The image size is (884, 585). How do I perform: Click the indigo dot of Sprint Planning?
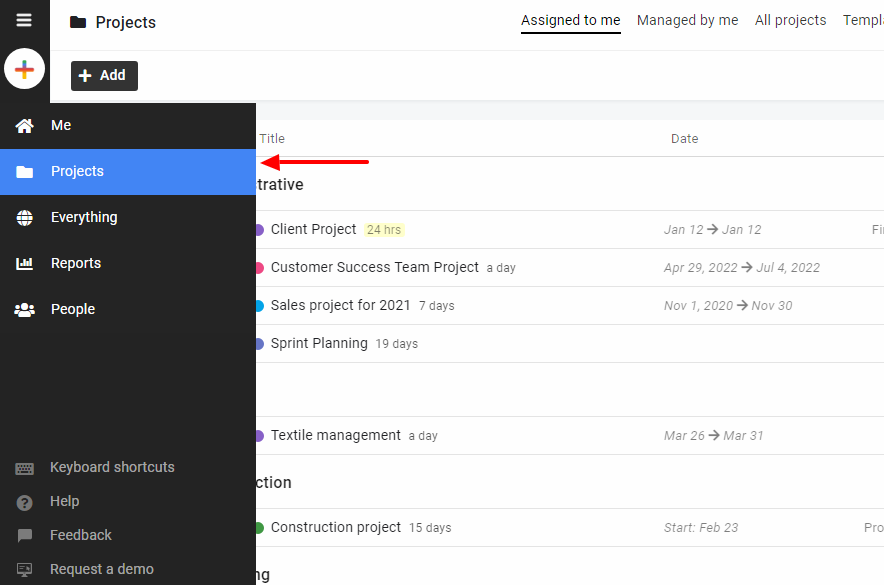click(259, 344)
